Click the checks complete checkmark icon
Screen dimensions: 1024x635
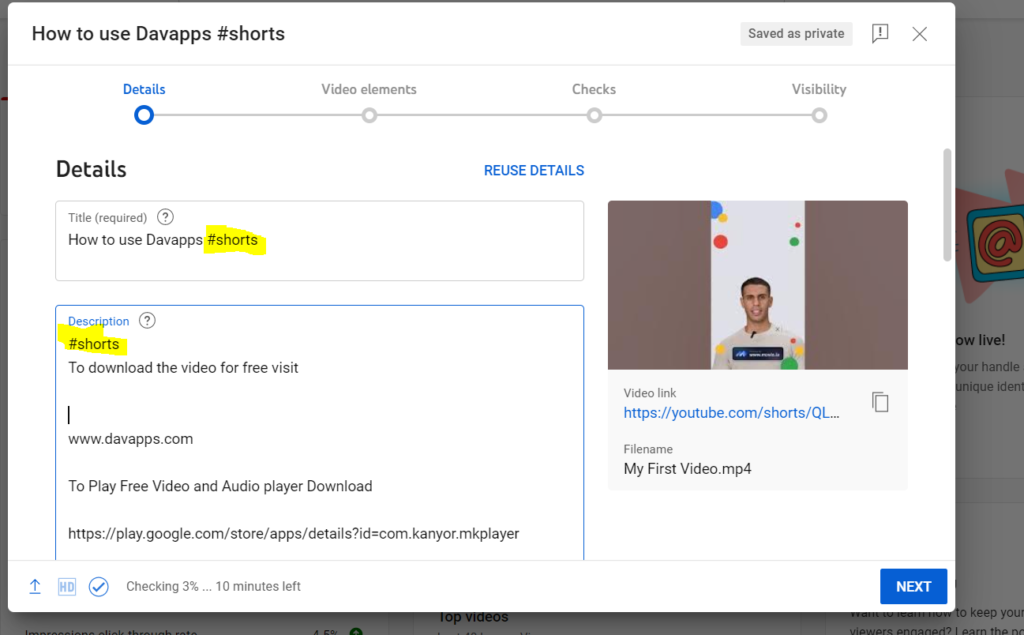pyautogui.click(x=99, y=587)
